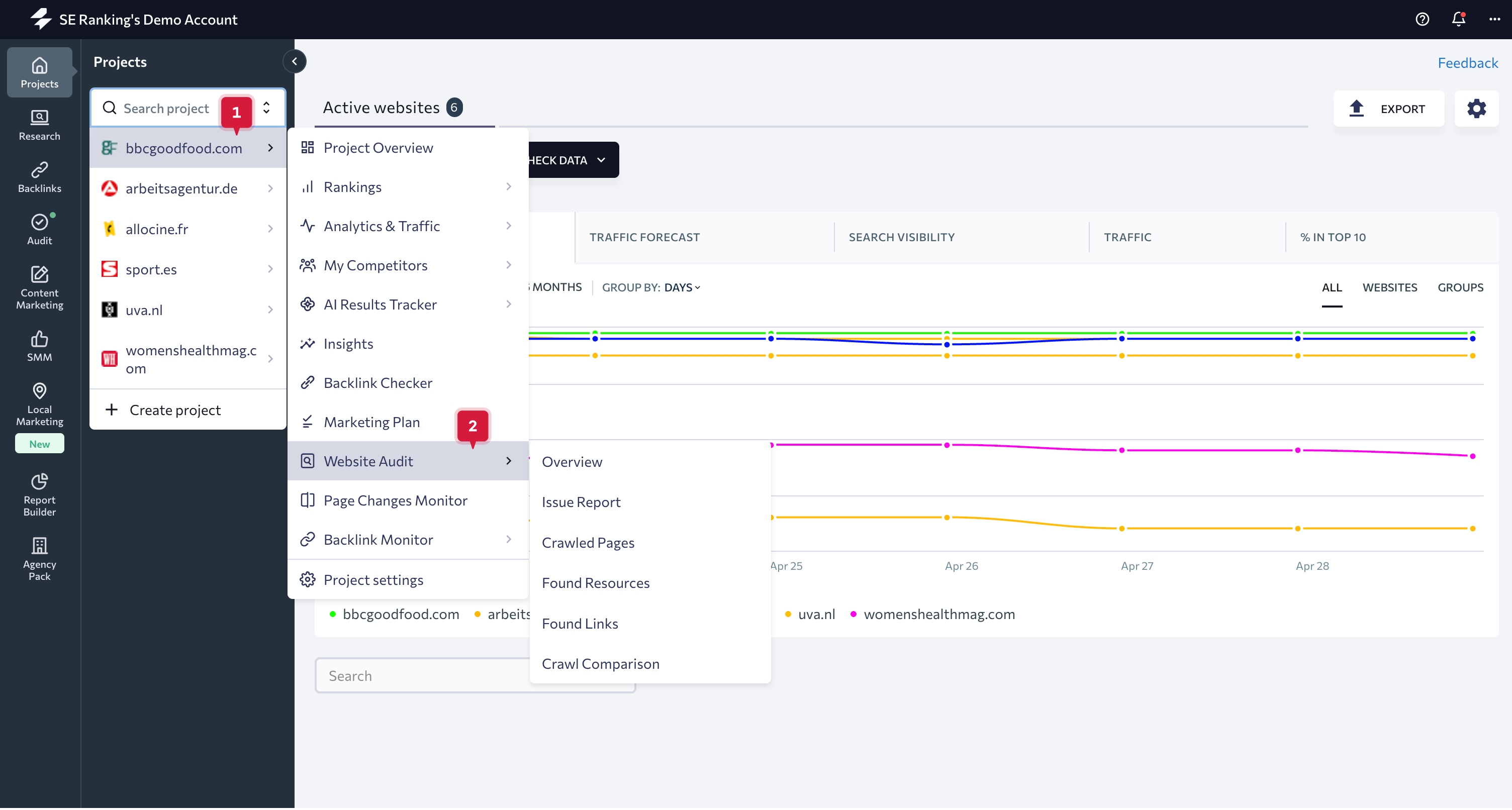1512x810 pixels.
Task: Click the plus icon for Create project
Action: tap(112, 410)
